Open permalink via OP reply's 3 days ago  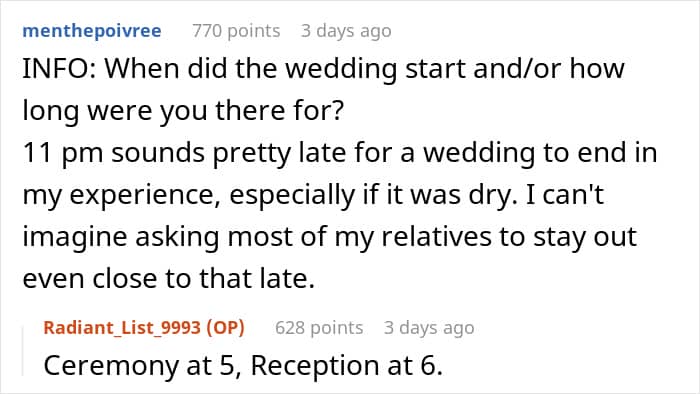pyautogui.click(x=429, y=328)
